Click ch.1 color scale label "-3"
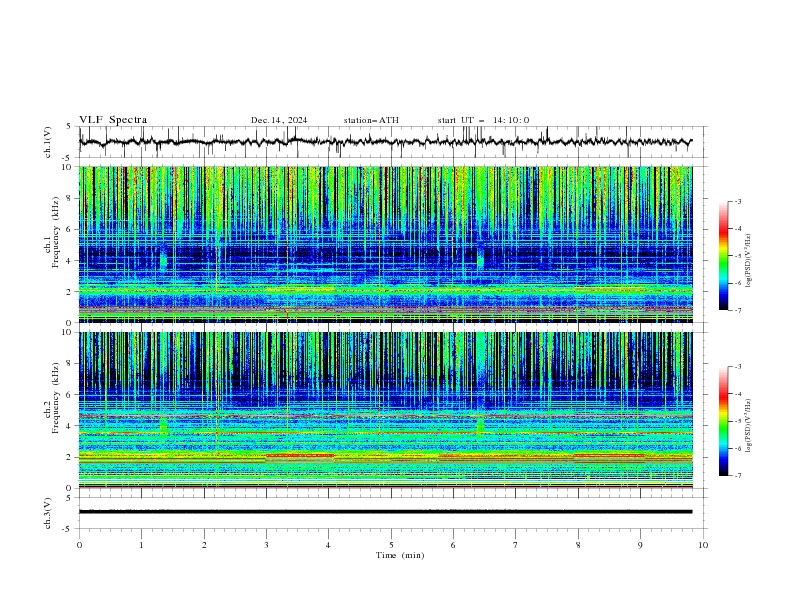The image size is (792, 612). (x=737, y=201)
